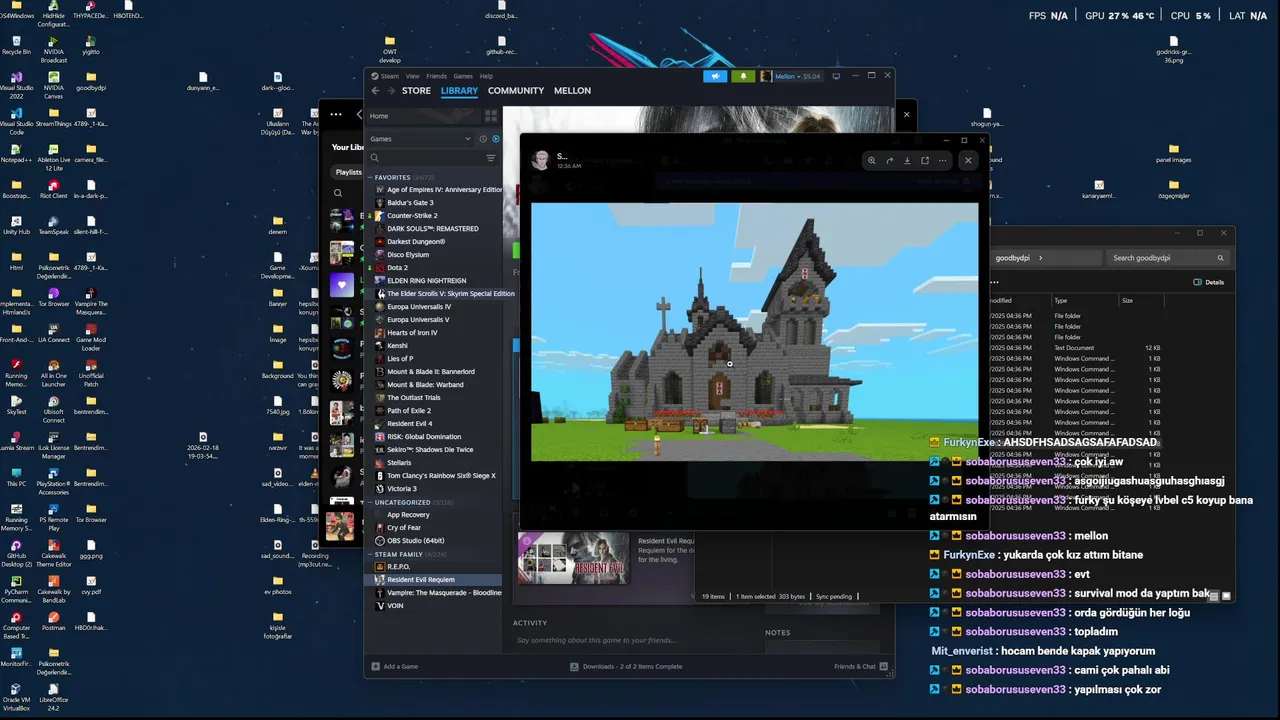
Task: Click Search goodbydpi field in Explorer
Action: pyautogui.click(x=1166, y=258)
